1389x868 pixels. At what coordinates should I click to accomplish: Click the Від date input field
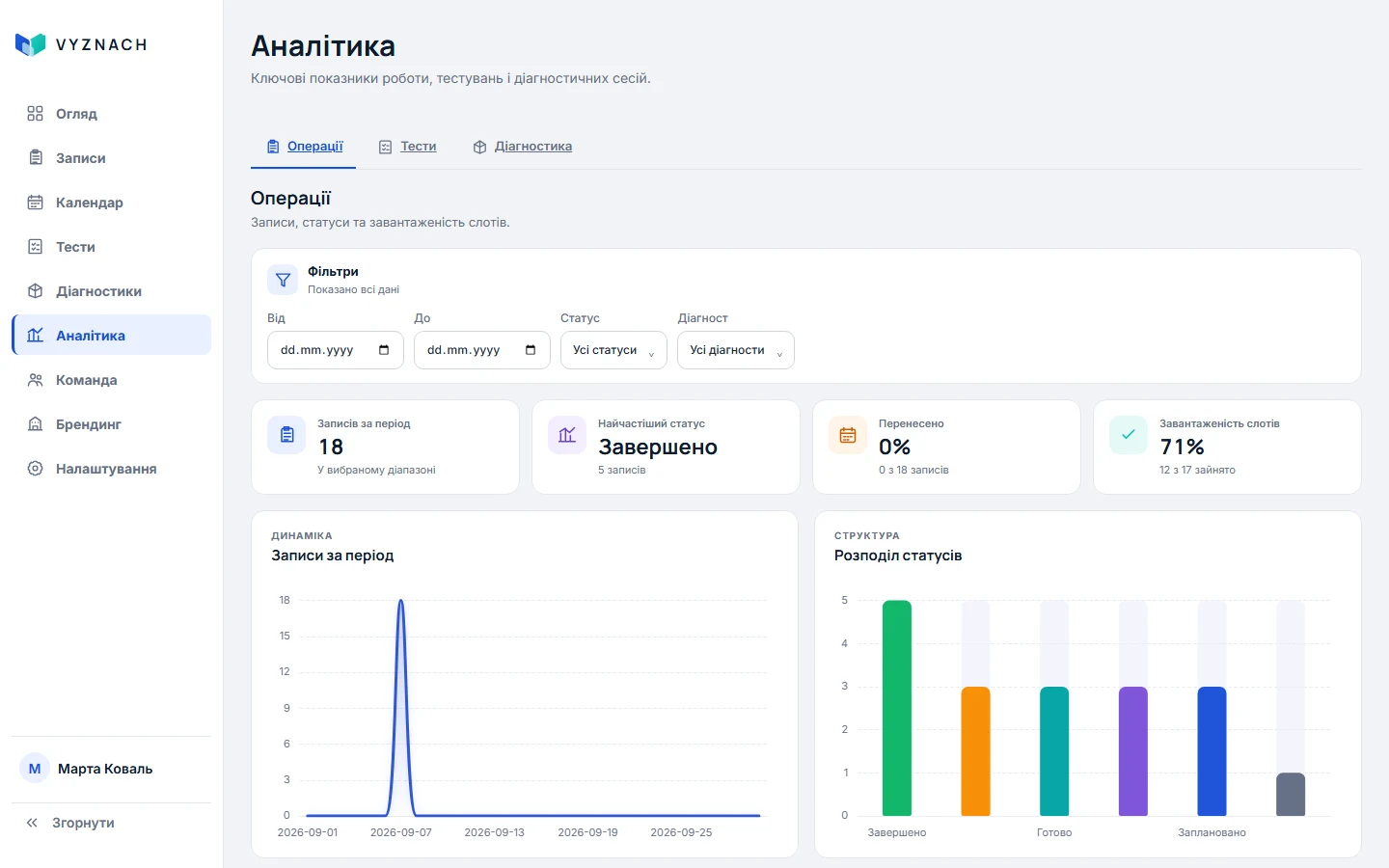coord(335,350)
